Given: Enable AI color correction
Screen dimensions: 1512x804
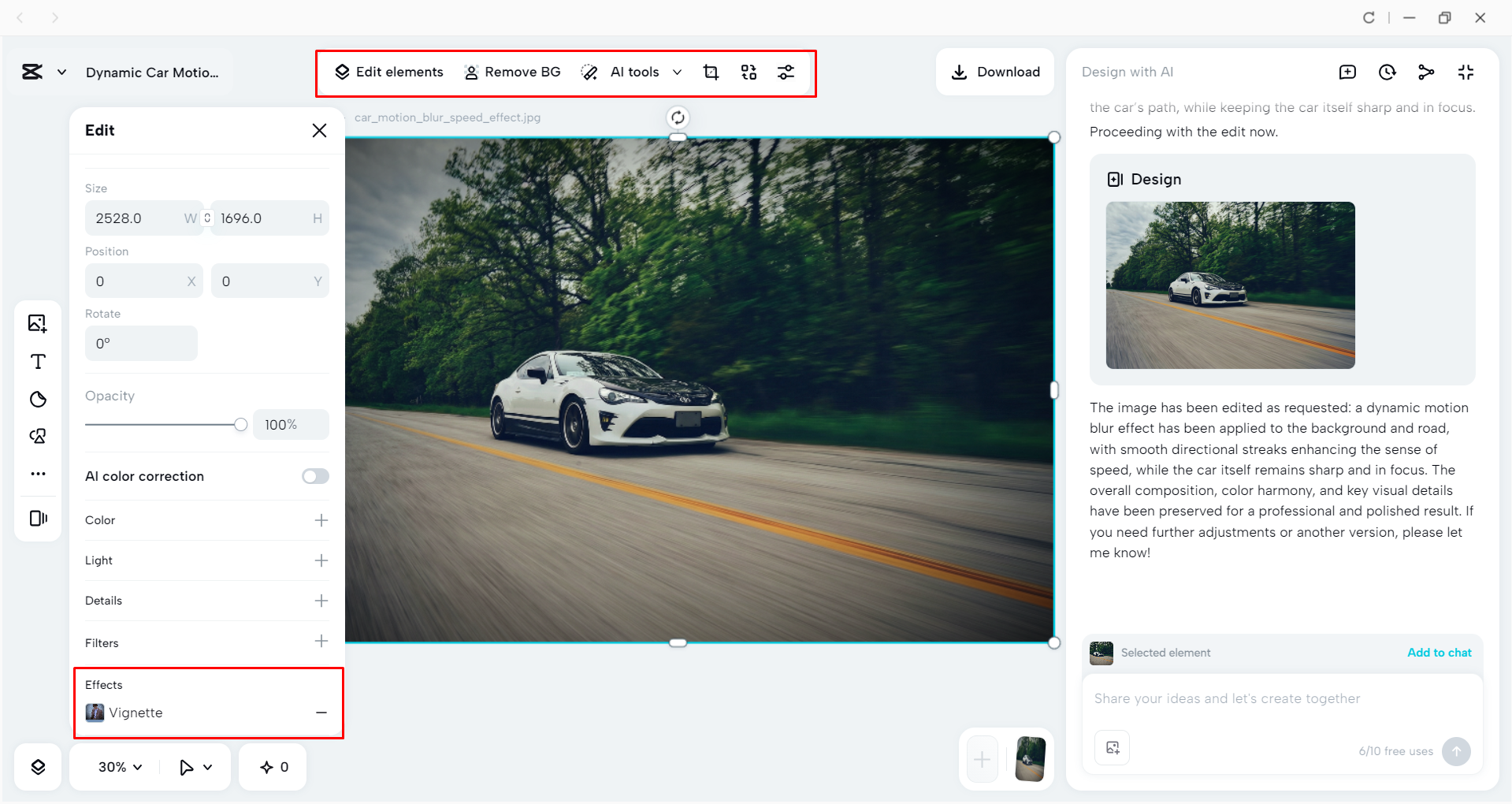Looking at the screenshot, I should 314,476.
